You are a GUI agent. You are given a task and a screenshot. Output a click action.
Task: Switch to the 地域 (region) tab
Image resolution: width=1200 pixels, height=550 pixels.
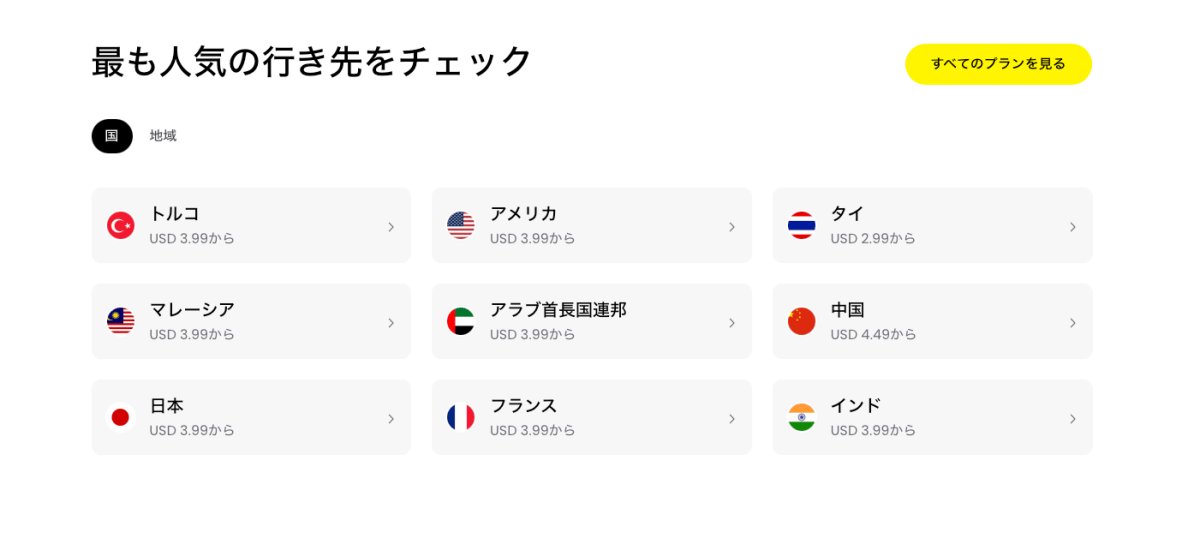click(163, 136)
